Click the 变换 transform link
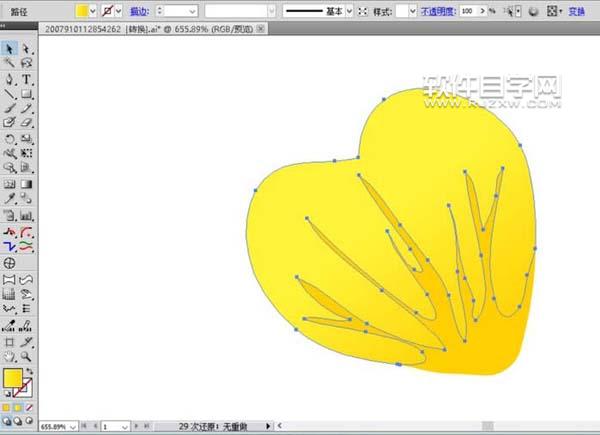 click(x=577, y=10)
